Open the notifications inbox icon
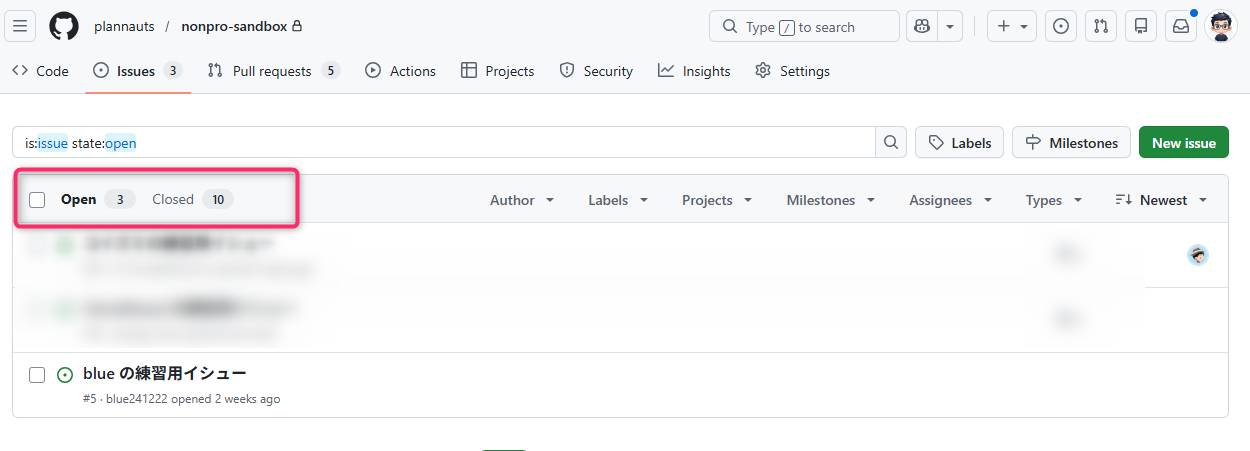The height and width of the screenshot is (451, 1250). point(1181,26)
